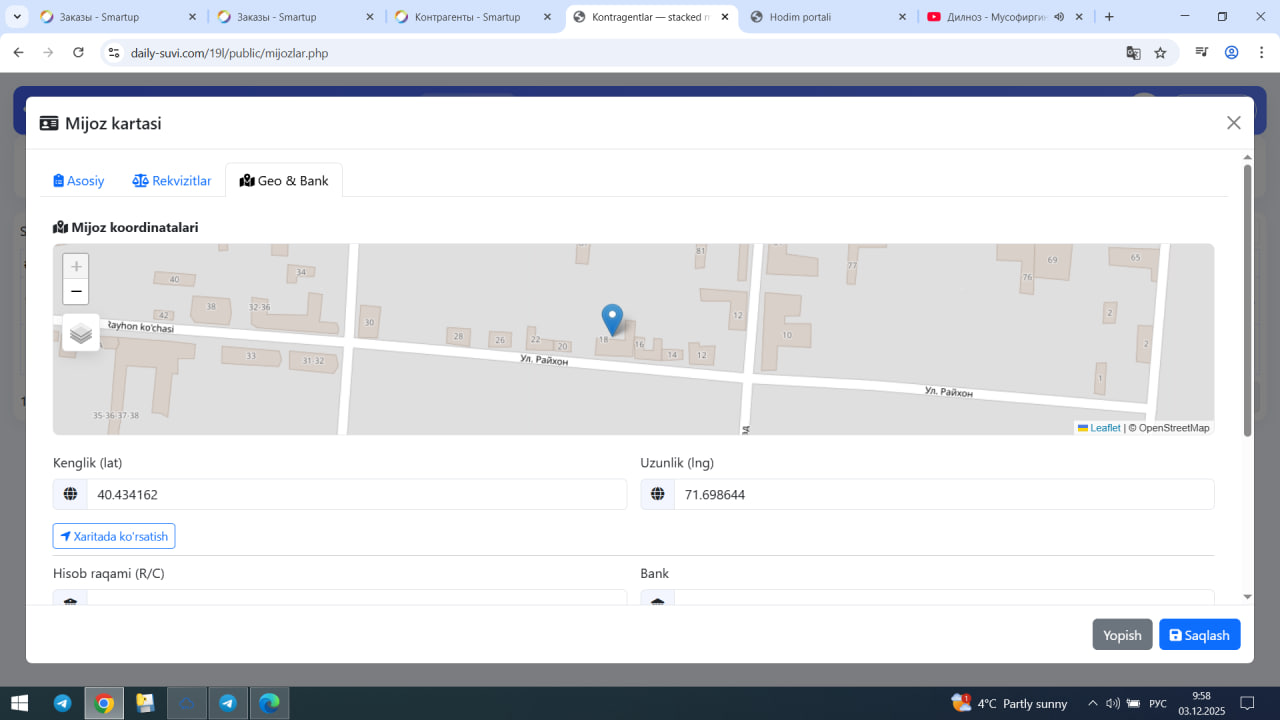Image resolution: width=1280 pixels, height=720 pixels.
Task: View site information for daily-suvi.com
Action: pos(114,53)
